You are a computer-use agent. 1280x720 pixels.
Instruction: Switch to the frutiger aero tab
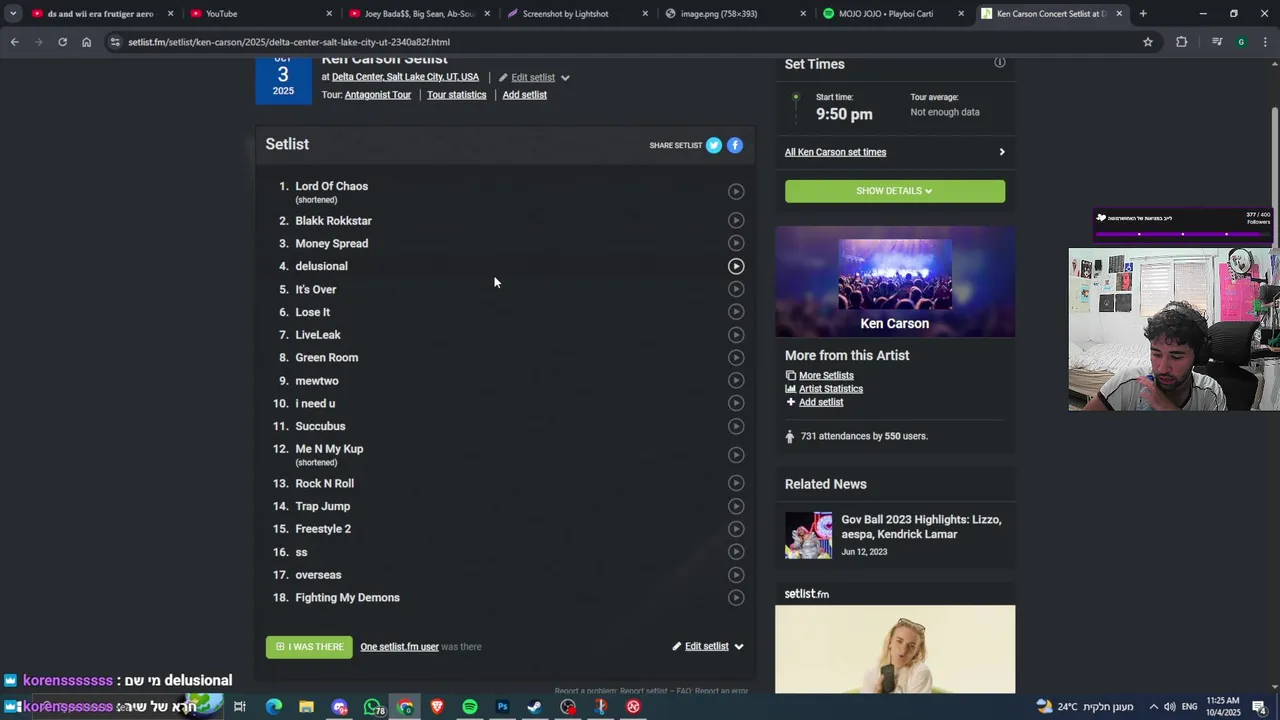102,14
